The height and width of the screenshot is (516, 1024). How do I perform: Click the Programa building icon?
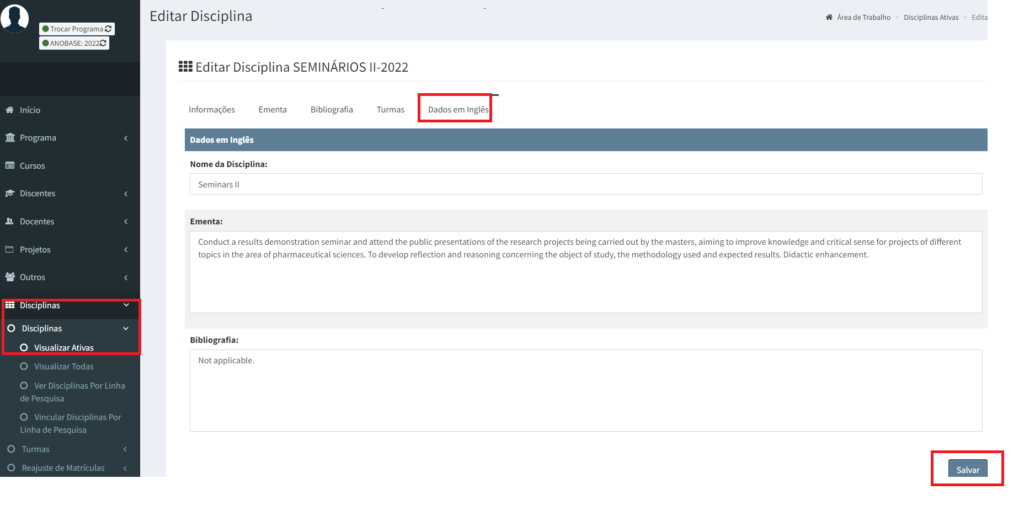coord(10,138)
